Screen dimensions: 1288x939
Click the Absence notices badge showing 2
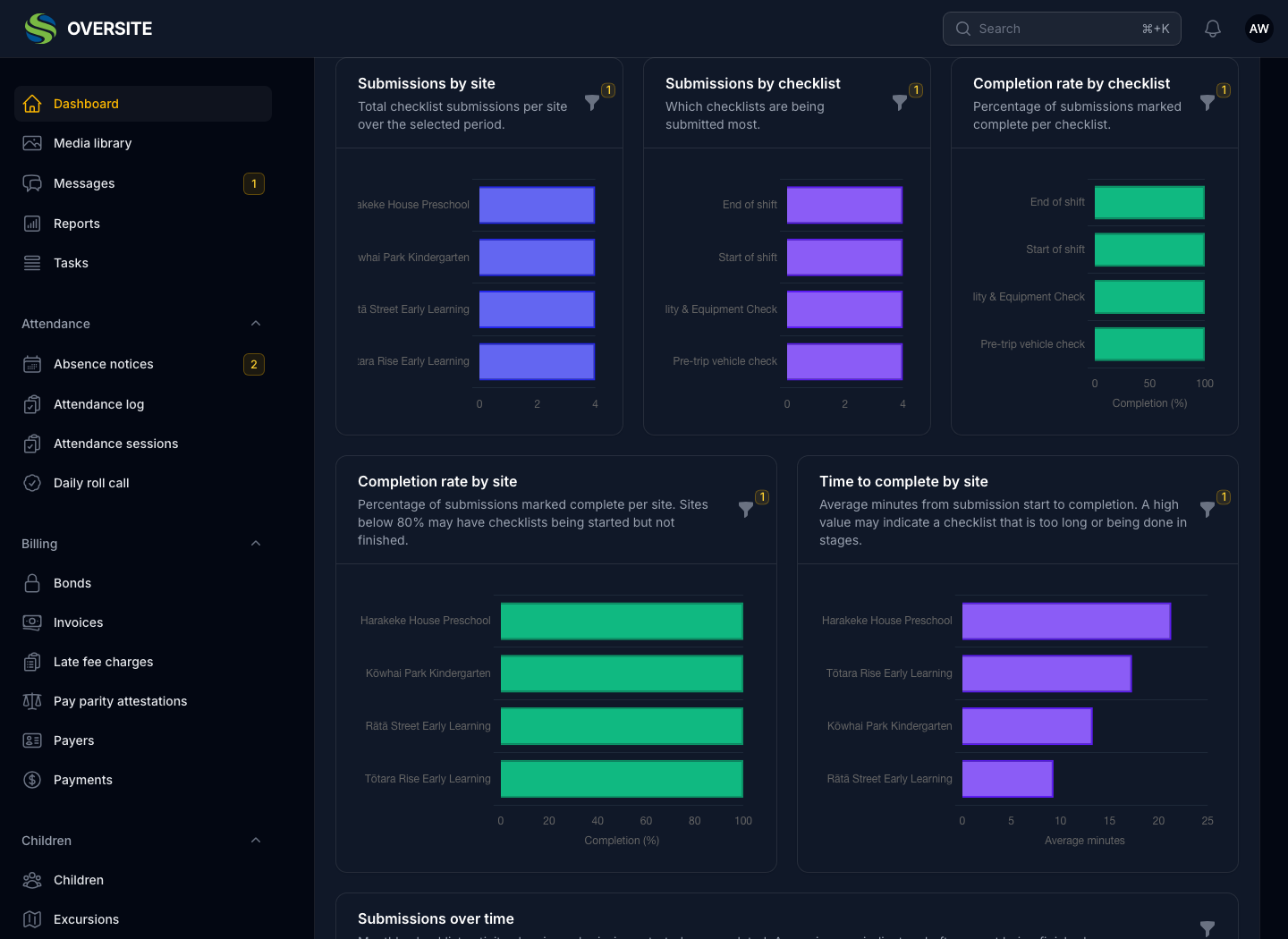click(x=254, y=364)
